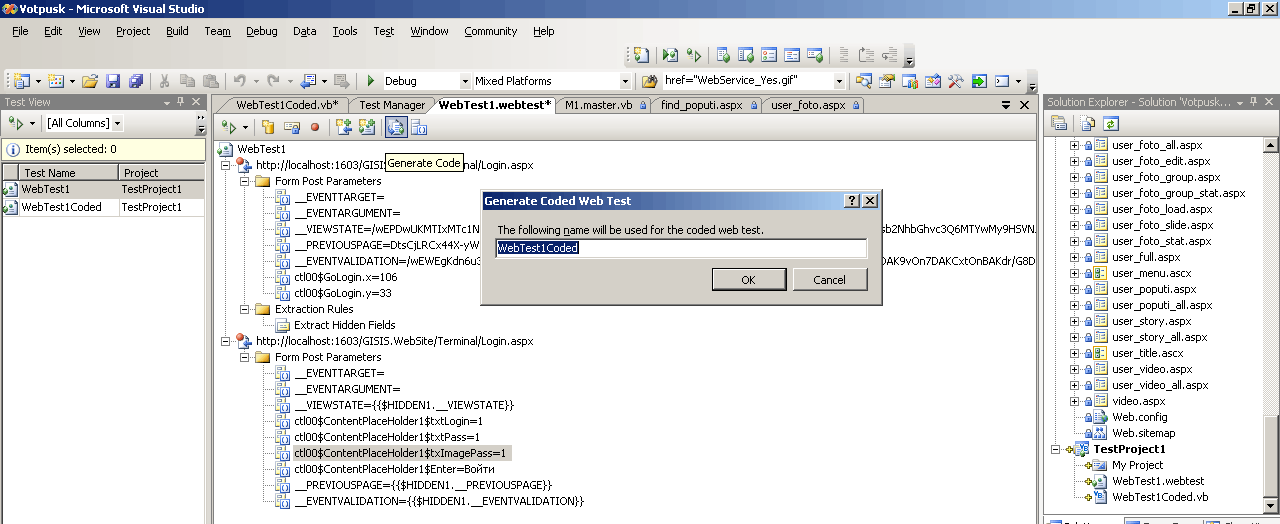Open [All Columns] filter dropdown
Screen dimensions: 1280x524
point(118,123)
